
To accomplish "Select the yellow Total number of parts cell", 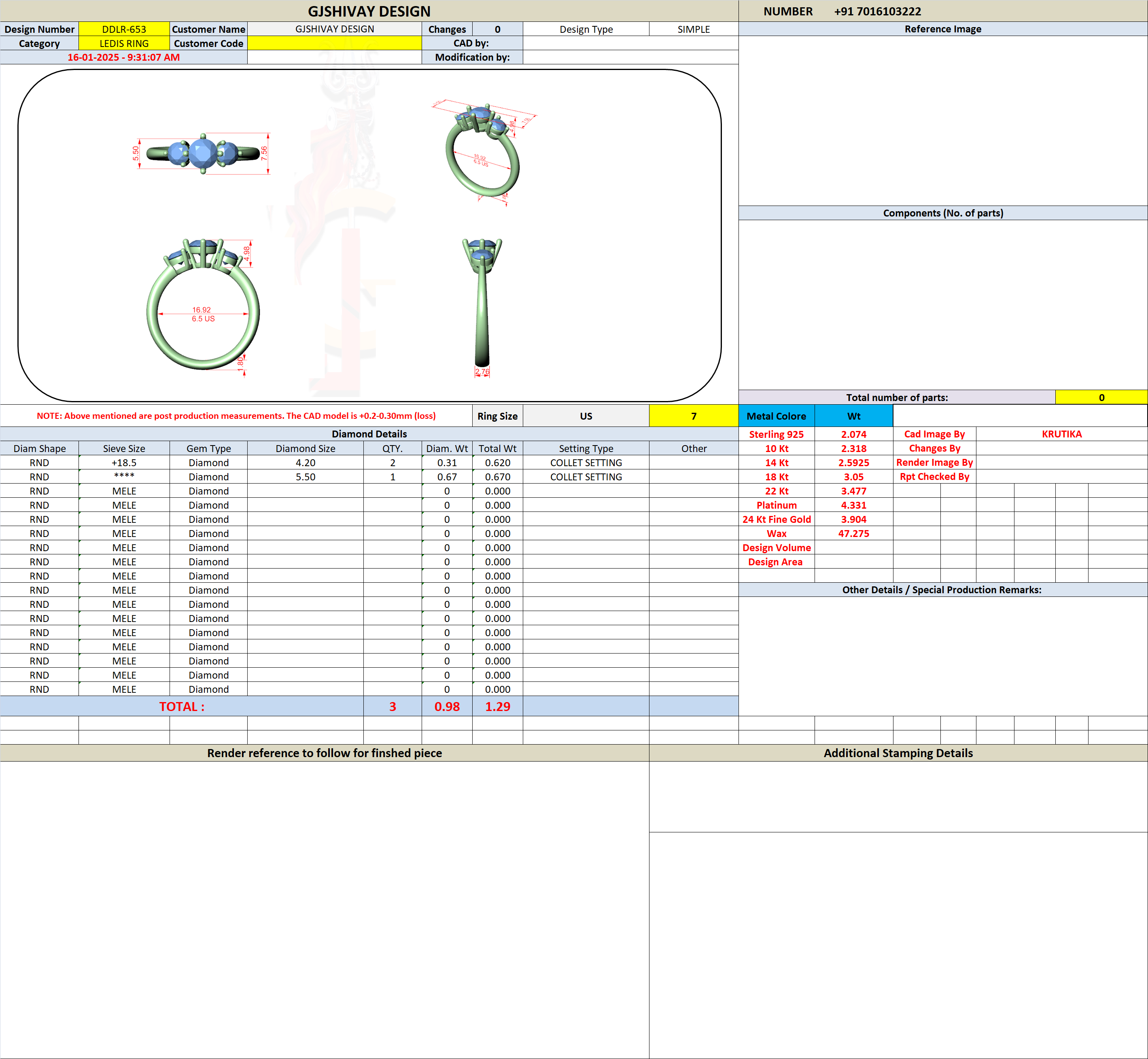I will pos(1101,397).
